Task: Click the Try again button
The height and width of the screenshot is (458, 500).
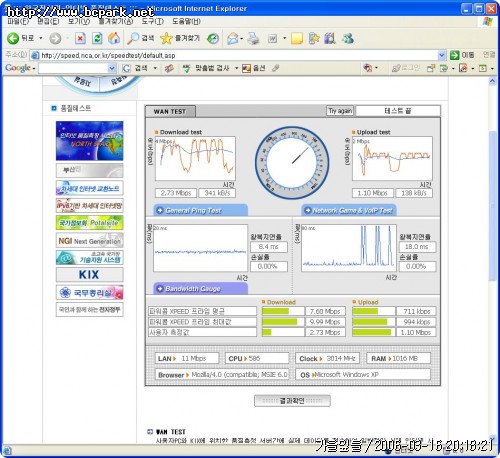Action: pyautogui.click(x=340, y=111)
